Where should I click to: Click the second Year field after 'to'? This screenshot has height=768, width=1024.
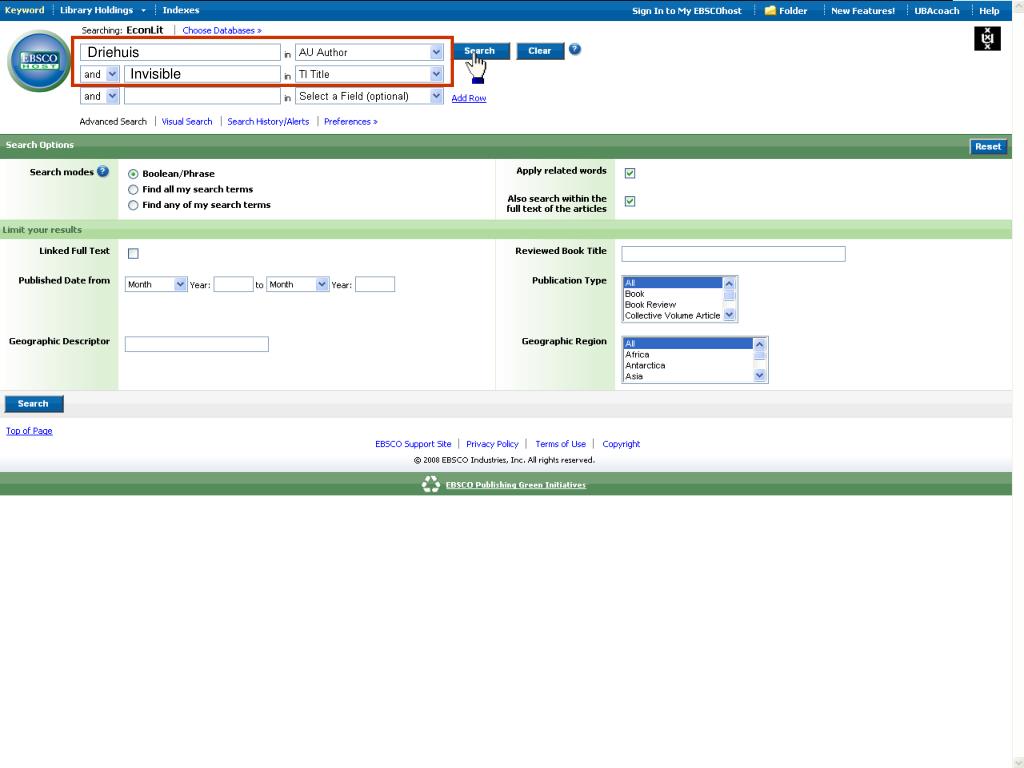click(x=375, y=284)
